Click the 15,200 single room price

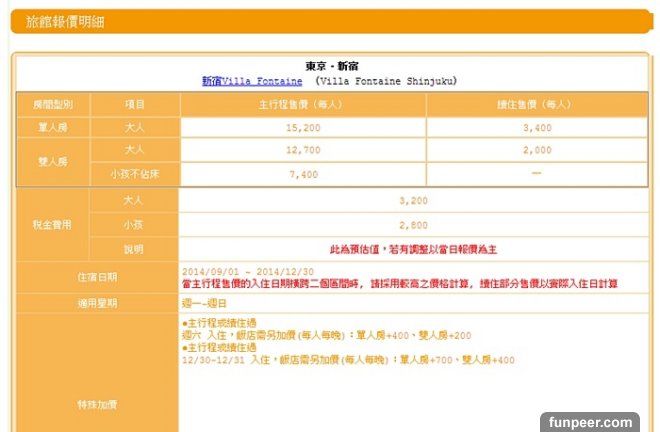tap(302, 127)
